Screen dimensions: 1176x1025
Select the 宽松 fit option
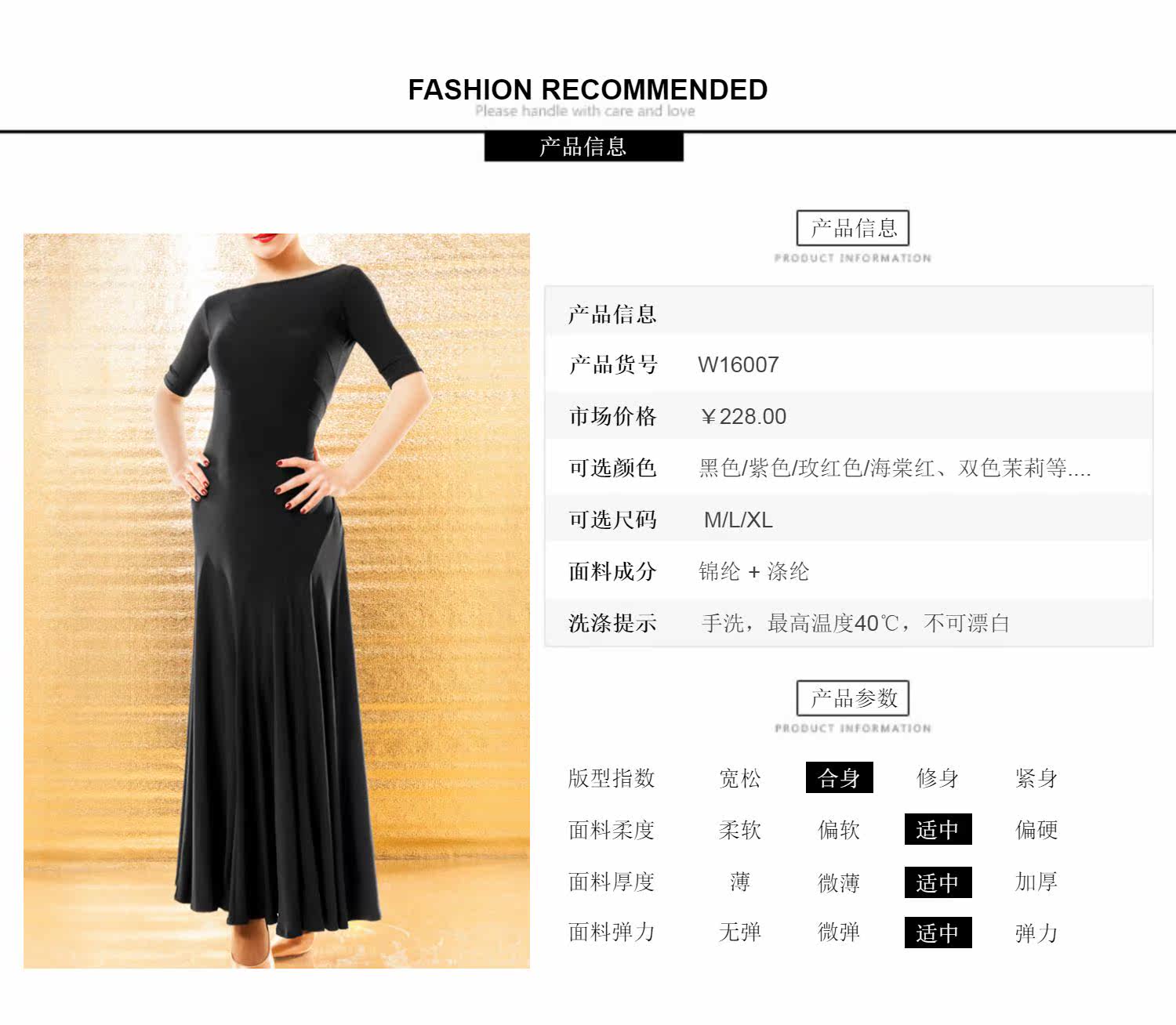click(x=740, y=778)
